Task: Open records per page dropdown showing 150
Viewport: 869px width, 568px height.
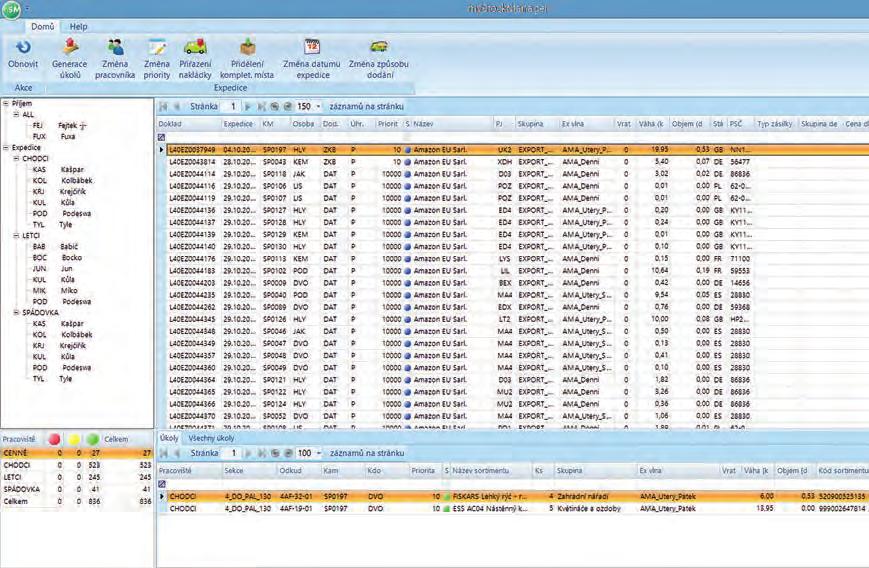Action: (x=318, y=106)
